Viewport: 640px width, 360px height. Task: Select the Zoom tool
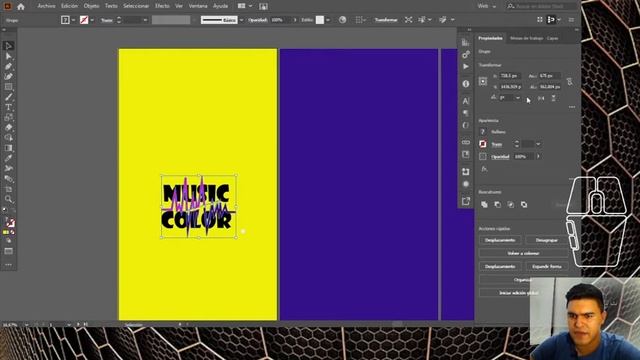8,199
